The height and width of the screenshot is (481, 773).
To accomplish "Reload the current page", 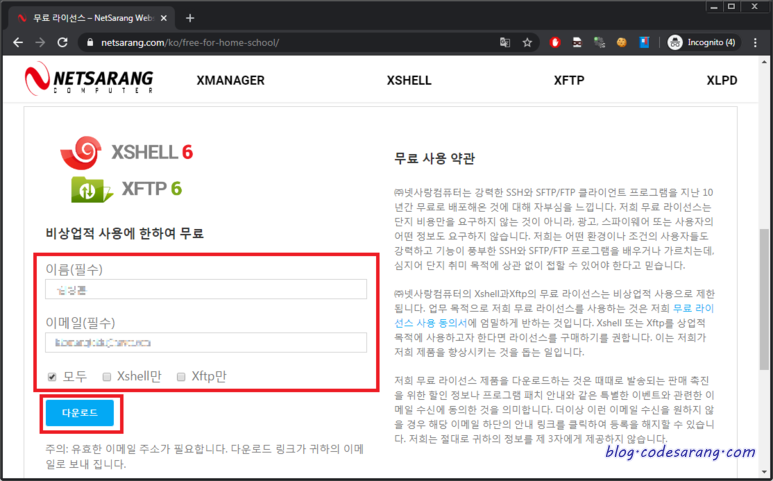I will [62, 43].
